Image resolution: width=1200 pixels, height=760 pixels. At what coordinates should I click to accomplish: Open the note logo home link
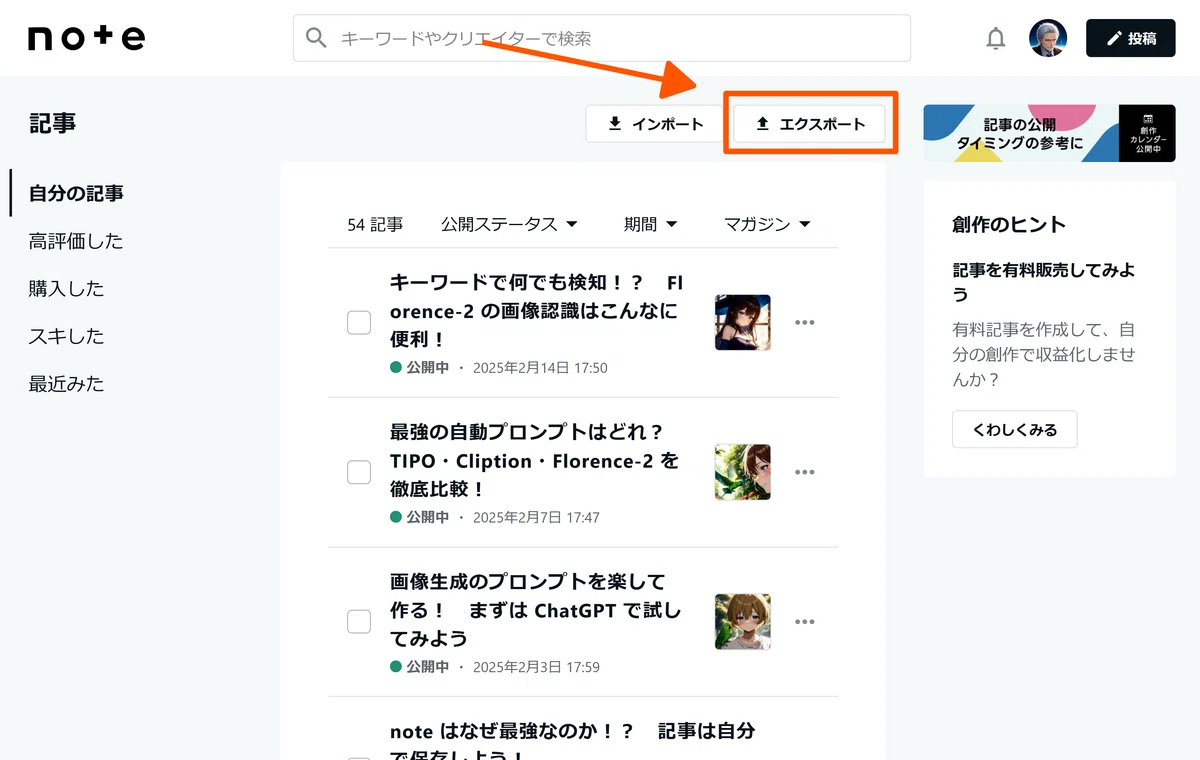[86, 38]
